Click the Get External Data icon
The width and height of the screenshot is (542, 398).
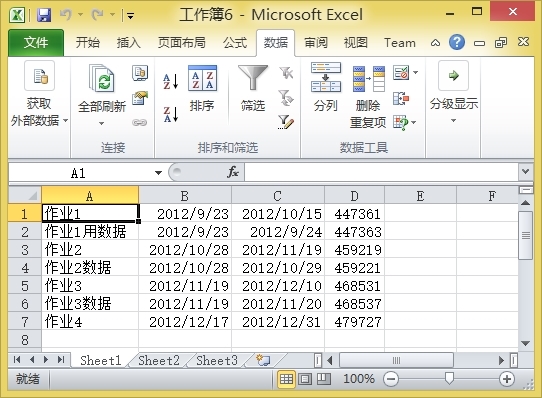point(39,76)
